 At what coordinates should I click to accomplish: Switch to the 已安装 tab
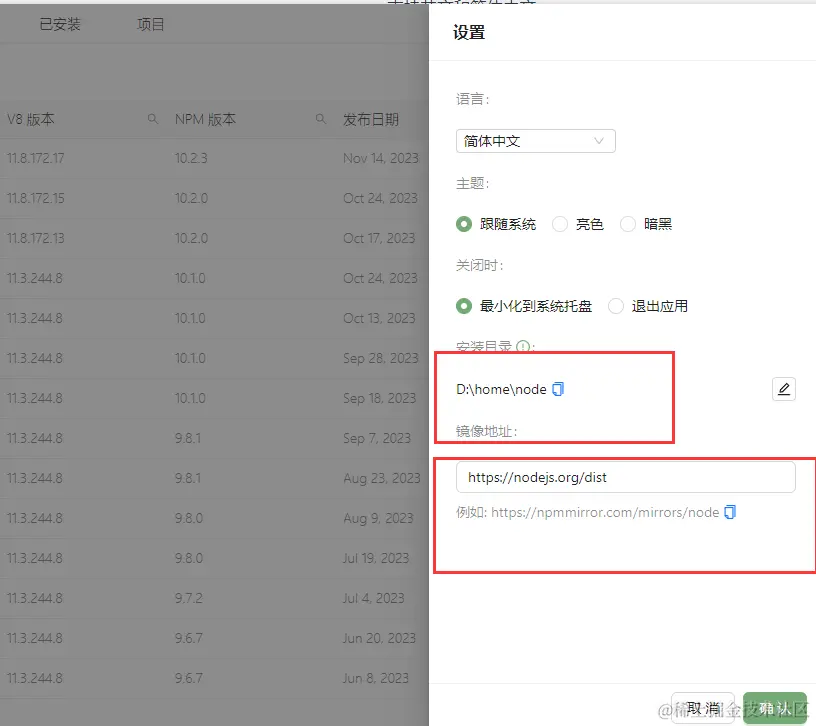click(60, 24)
